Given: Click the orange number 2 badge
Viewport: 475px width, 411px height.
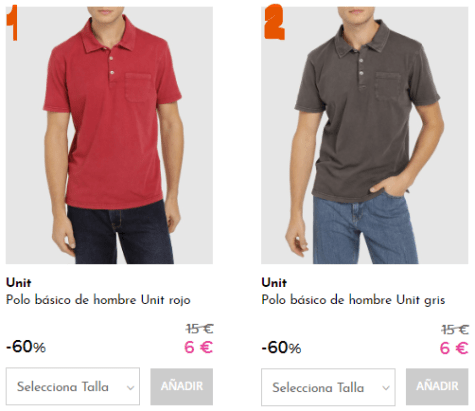Looking at the screenshot, I should tap(274, 22).
